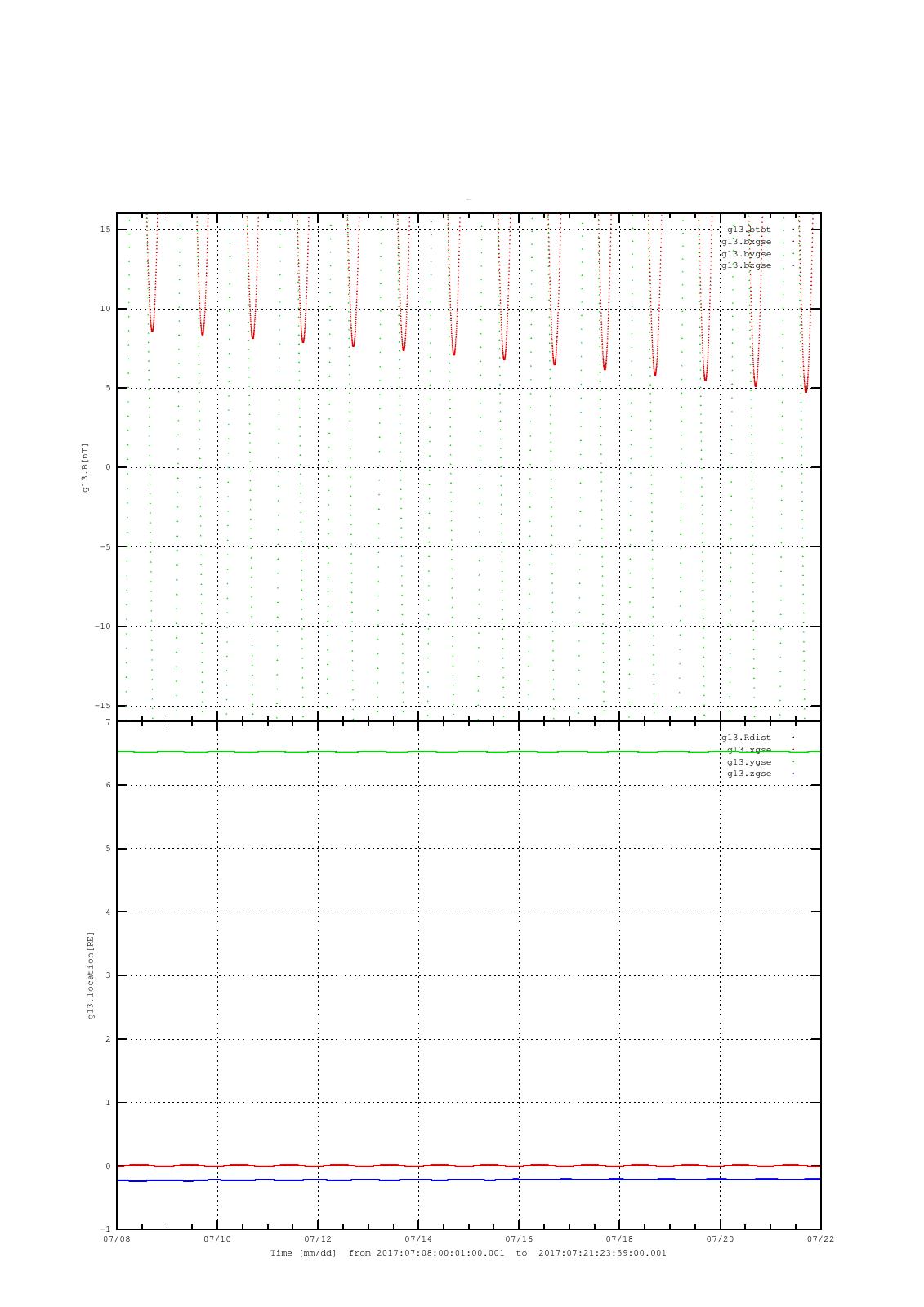Select the 07/12 date tick label

[x=318, y=1239]
